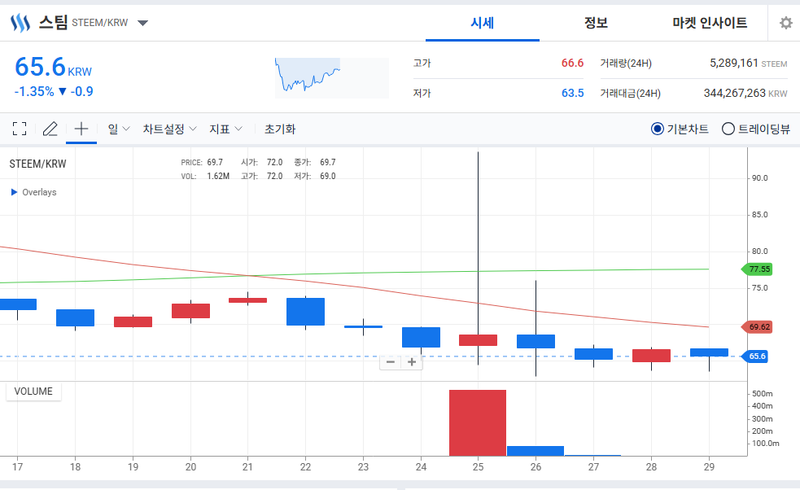Click the red candlestick for day 28
The width and height of the screenshot is (800, 490).
pyautogui.click(x=651, y=356)
